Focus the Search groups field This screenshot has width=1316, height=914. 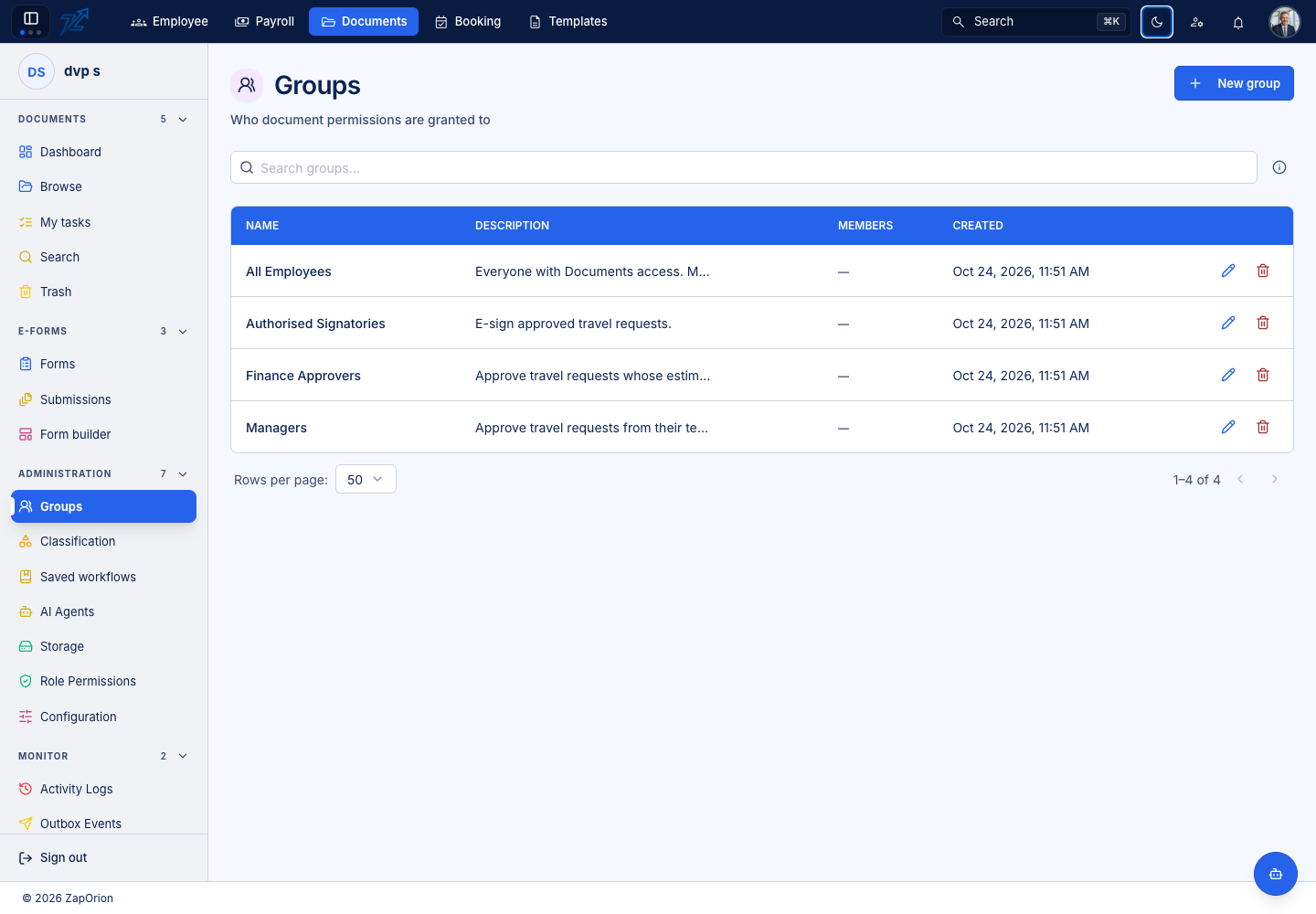[x=744, y=167]
